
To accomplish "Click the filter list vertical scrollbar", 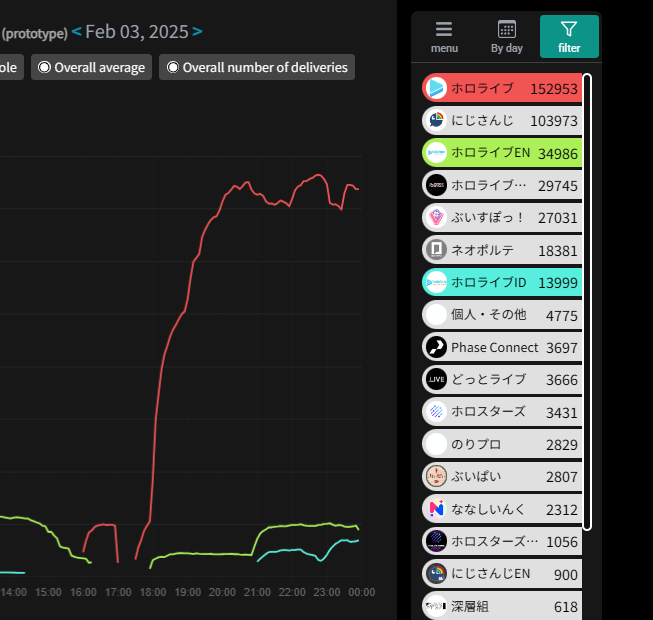I will click(587, 302).
